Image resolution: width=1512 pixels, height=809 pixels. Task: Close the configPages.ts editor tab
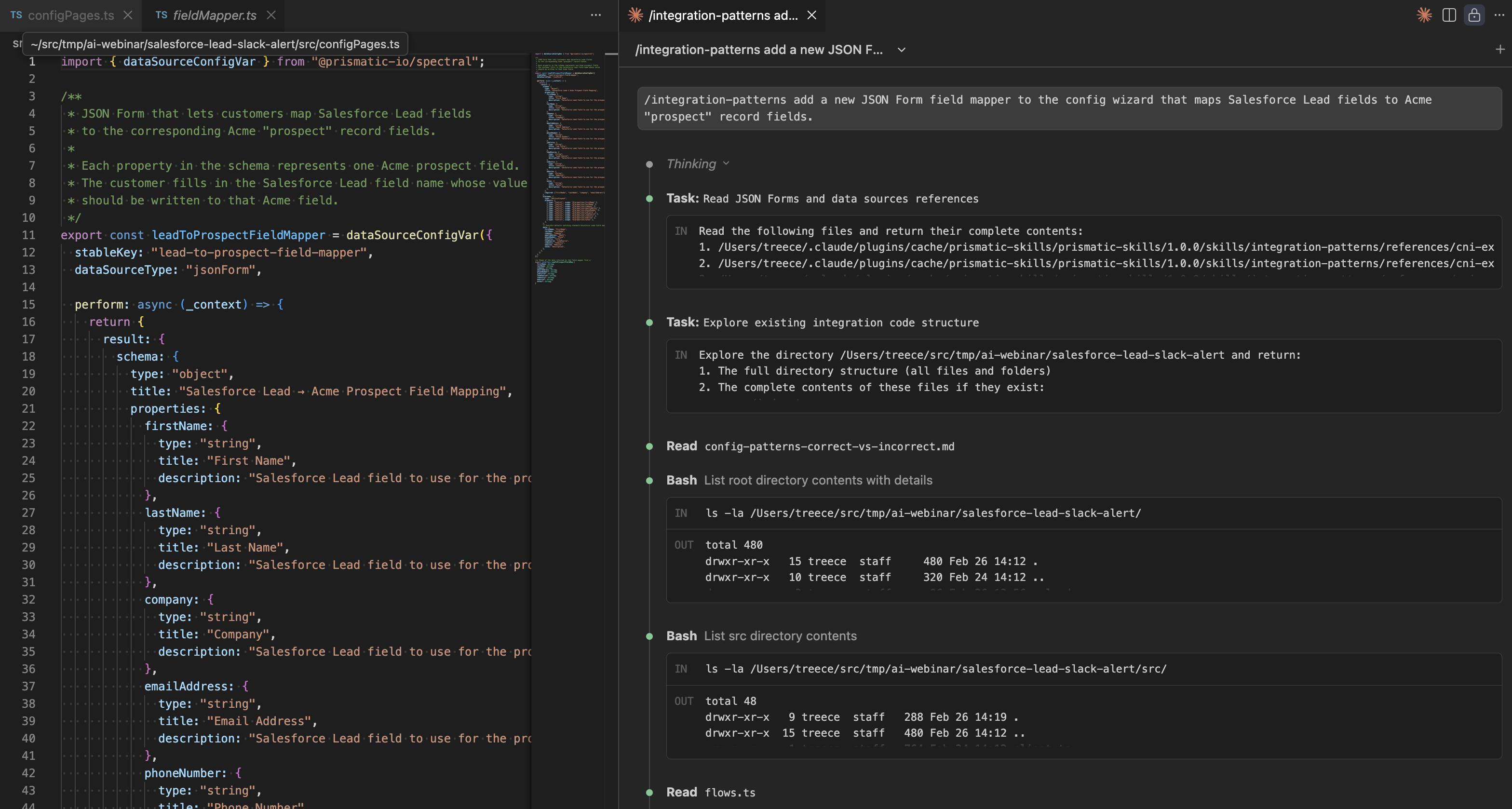tap(128, 15)
